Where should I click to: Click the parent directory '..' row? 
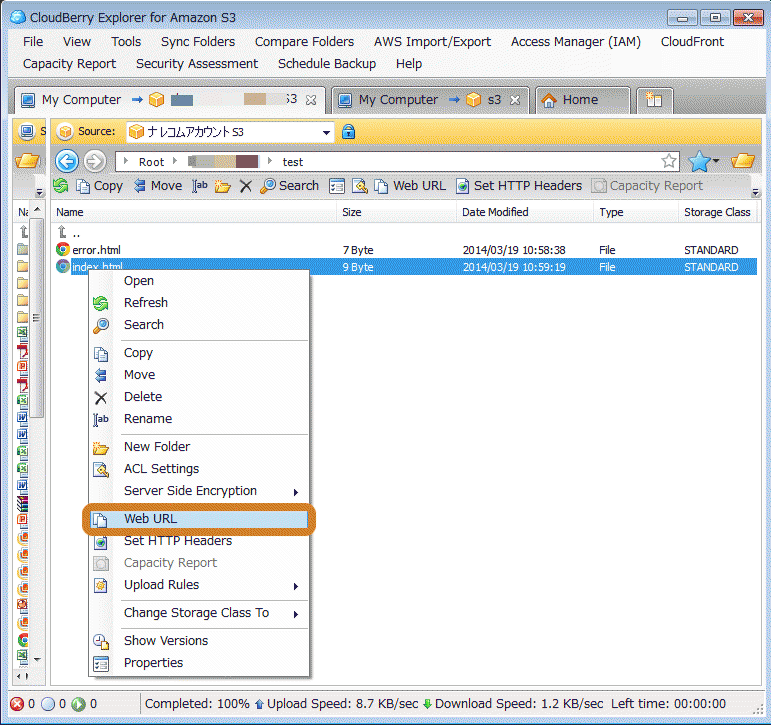(x=406, y=231)
